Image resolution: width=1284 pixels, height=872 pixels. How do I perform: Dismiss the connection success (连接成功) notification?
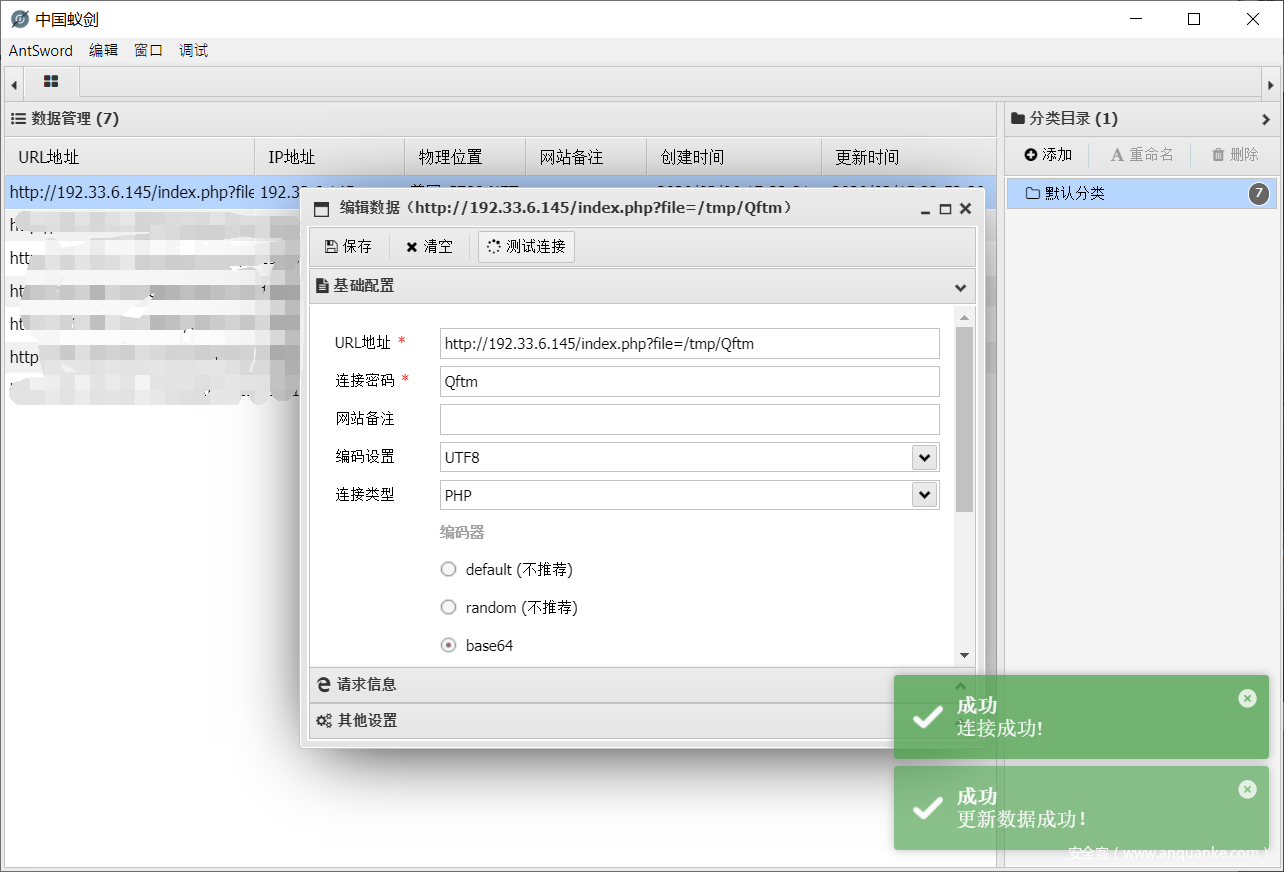[x=1247, y=698]
